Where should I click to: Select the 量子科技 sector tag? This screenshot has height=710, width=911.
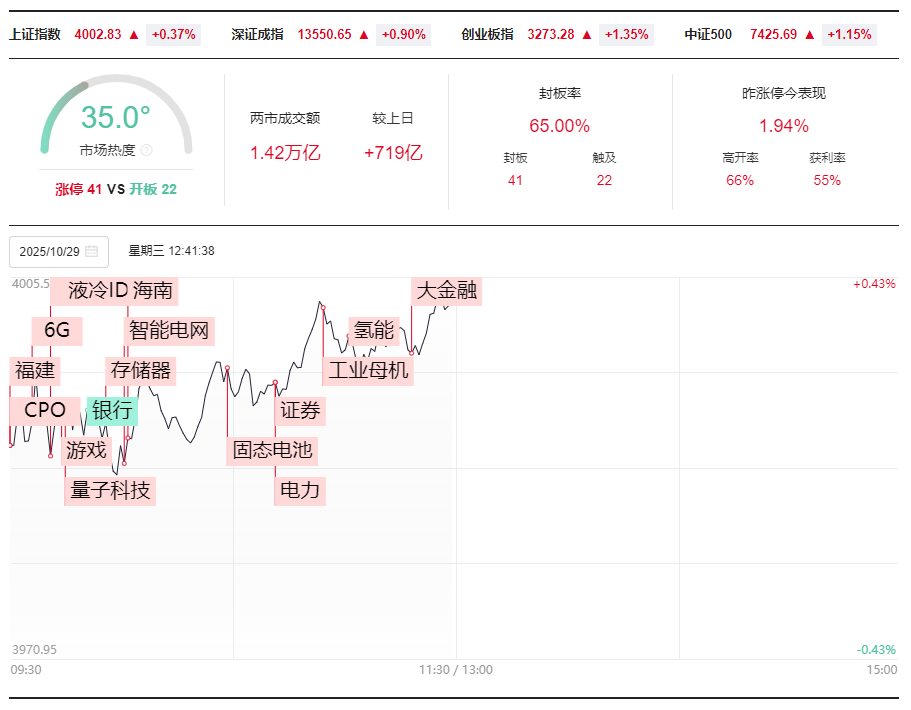[110, 491]
